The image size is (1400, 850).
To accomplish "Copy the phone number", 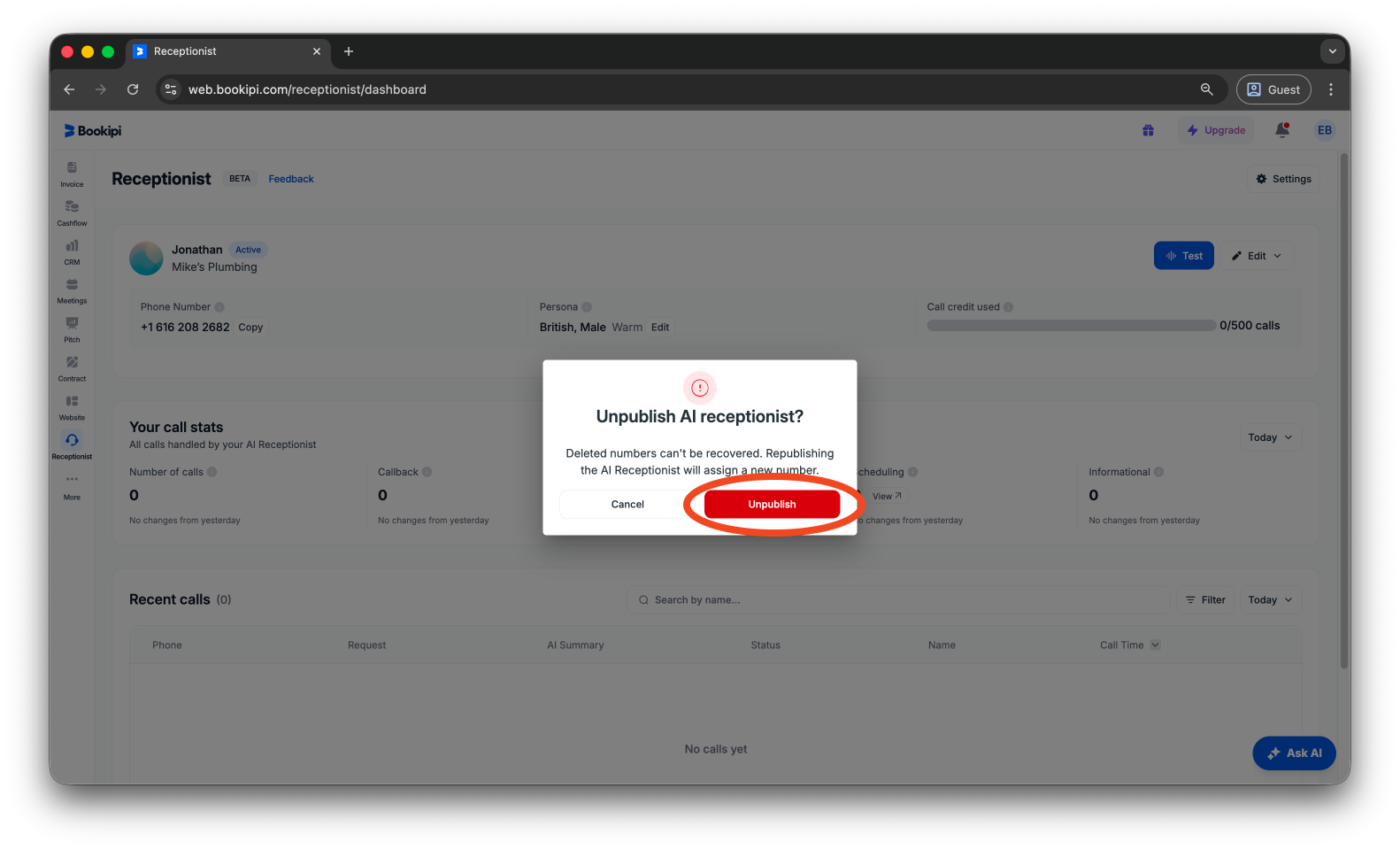I will [250, 328].
